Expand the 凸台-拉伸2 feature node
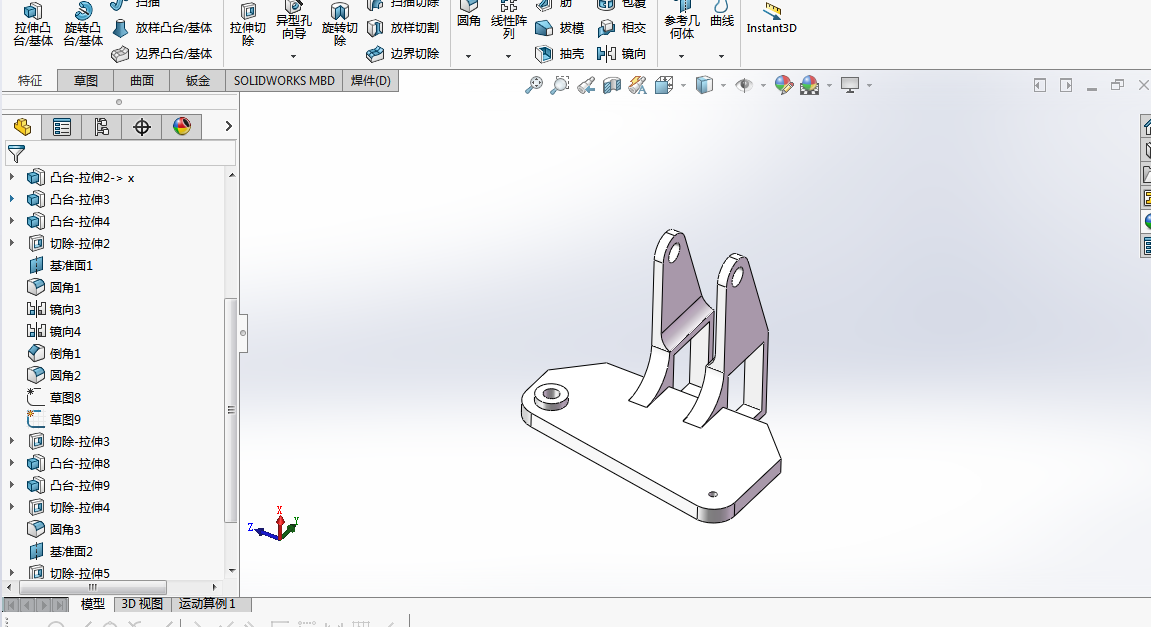 pos(11,177)
